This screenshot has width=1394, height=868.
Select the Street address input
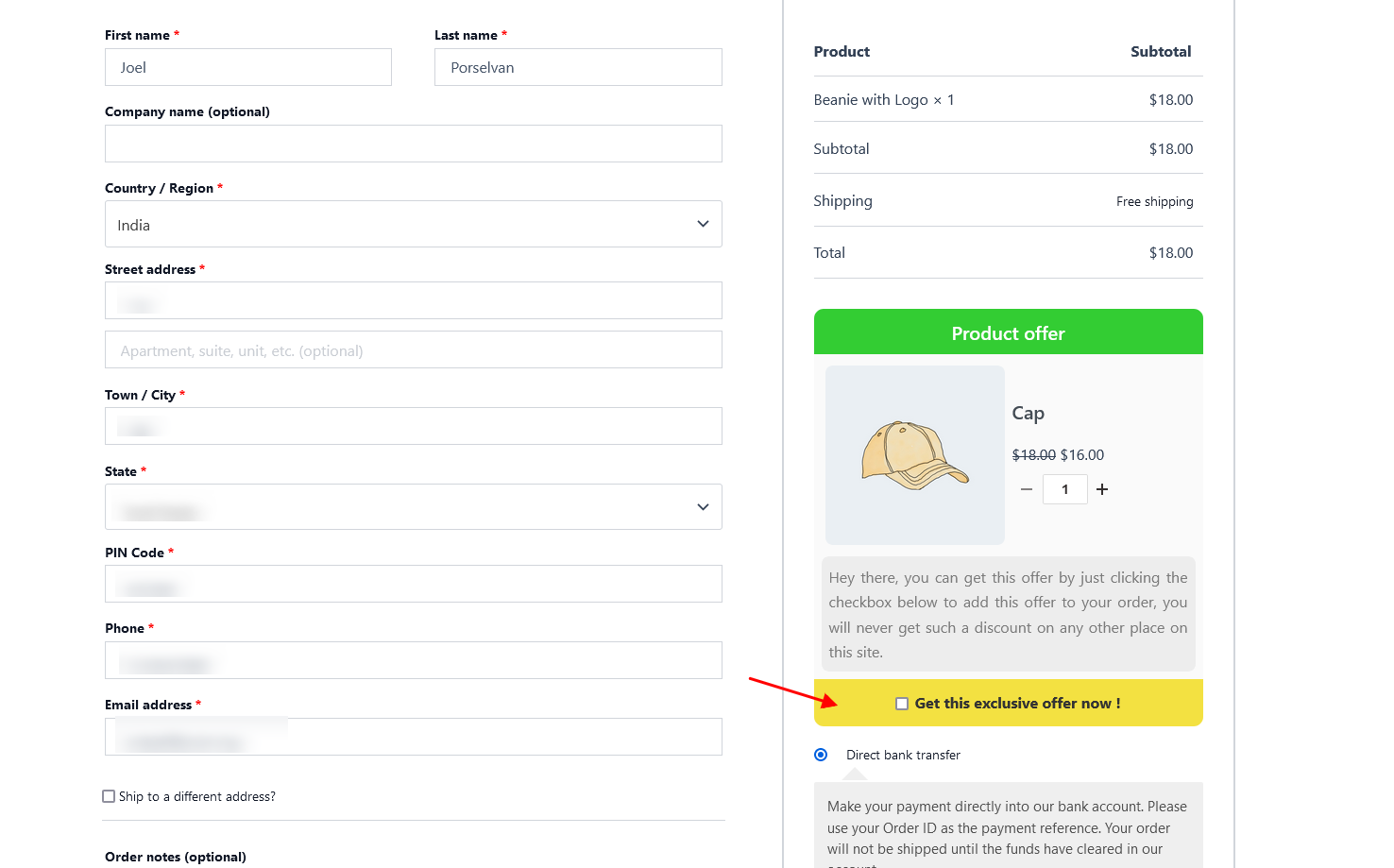pyautogui.click(x=413, y=300)
